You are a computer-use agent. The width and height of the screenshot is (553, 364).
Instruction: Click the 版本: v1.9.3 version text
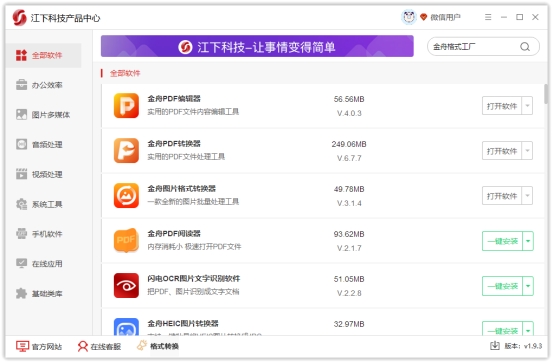pos(523,346)
